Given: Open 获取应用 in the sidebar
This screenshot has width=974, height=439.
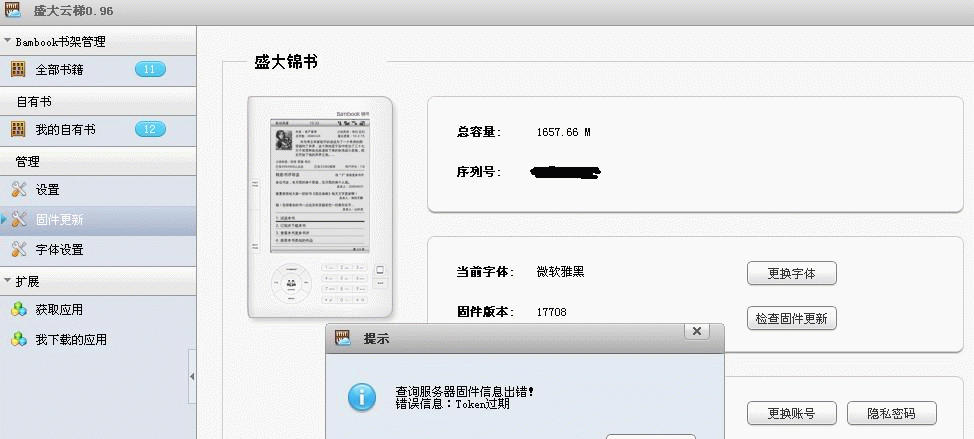Looking at the screenshot, I should (x=98, y=310).
